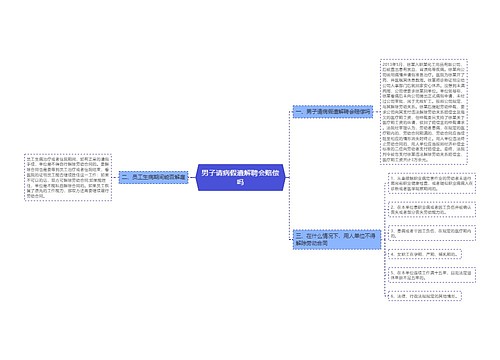Select the central node 男子请病假遭解聘会赔偿吗

coord(240,177)
